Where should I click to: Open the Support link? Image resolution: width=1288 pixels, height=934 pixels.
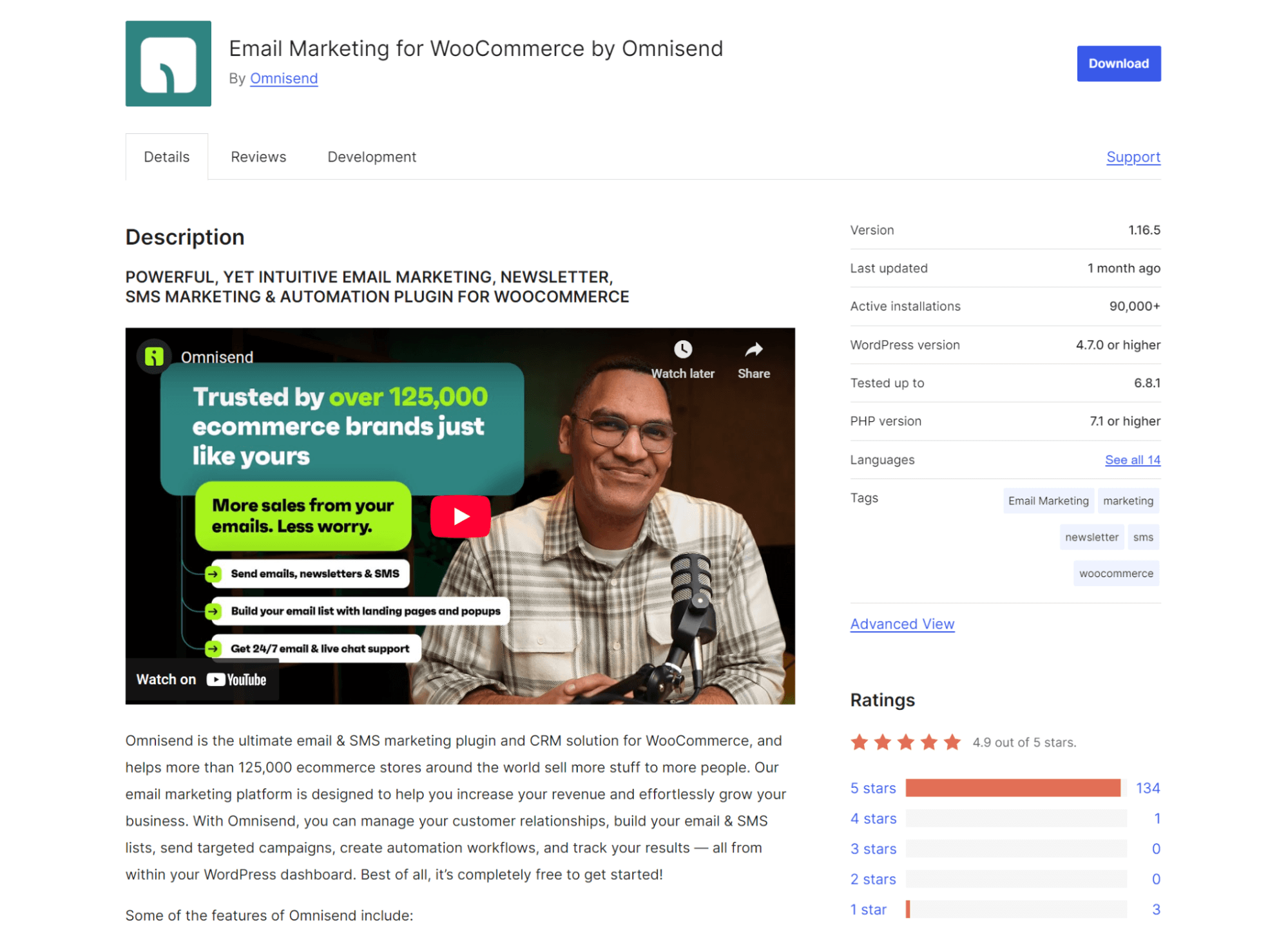(x=1133, y=157)
